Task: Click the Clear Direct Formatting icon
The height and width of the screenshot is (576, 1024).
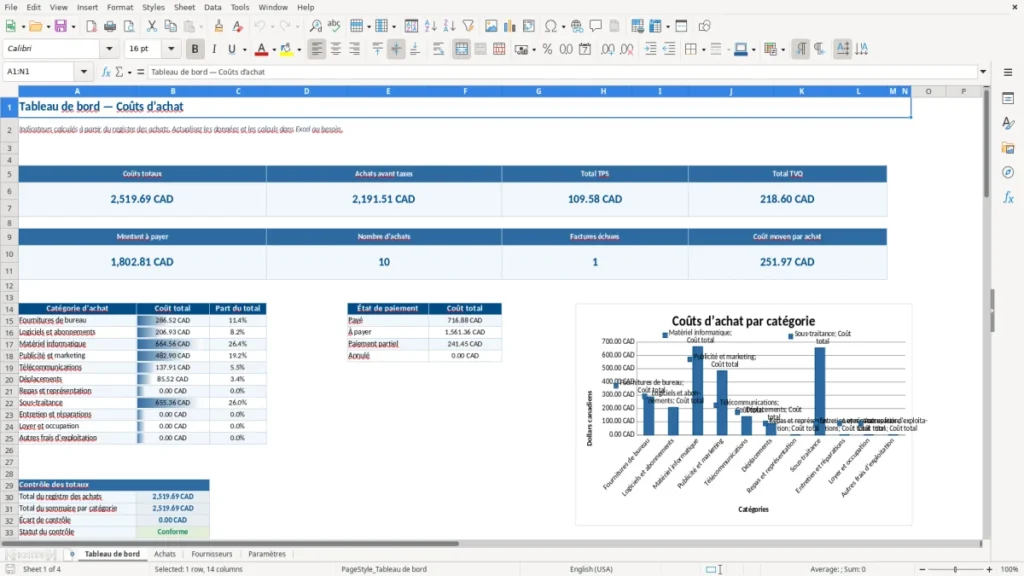Action: coord(238,26)
